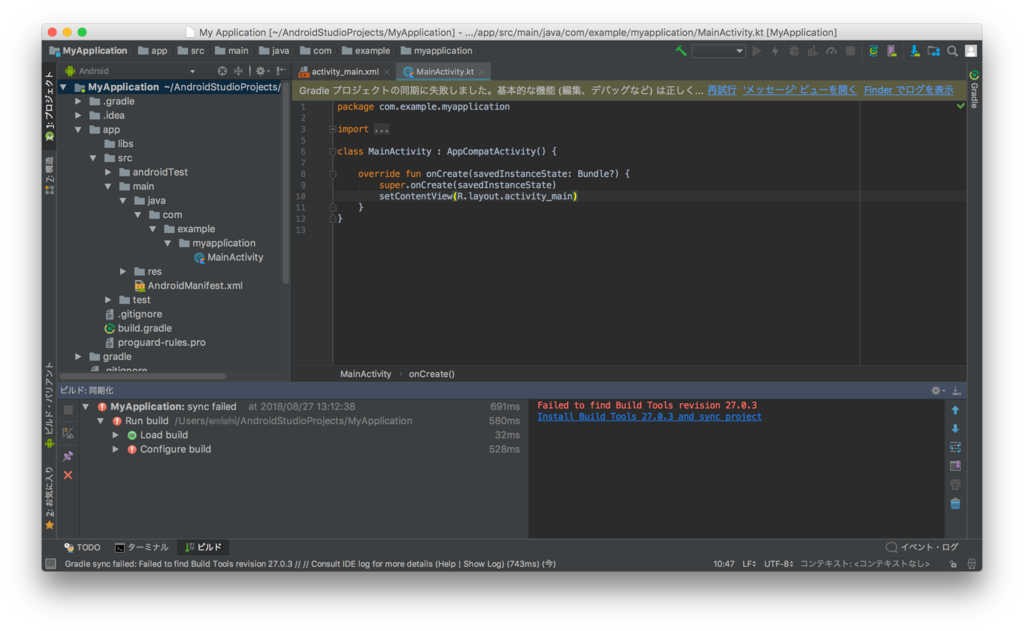1024x631 pixels.
Task: Expand the .idea folder
Action: pyautogui.click(x=78, y=116)
